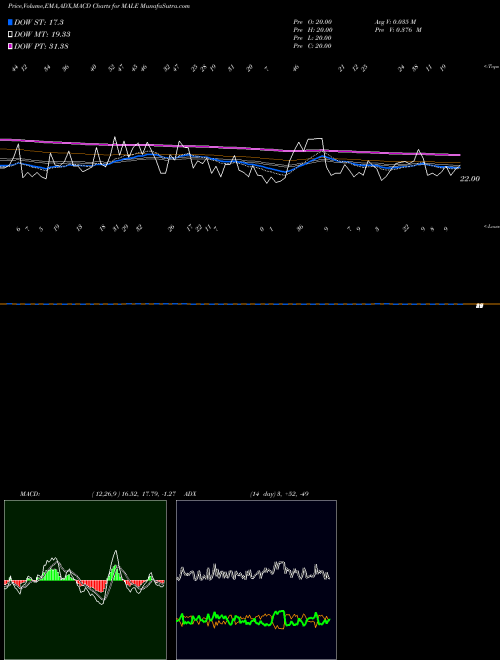500x660 pixels.
Task: Click the MACD '(12,26,9) 16.52, 17.79, -1.27' values
Action: (x=133, y=494)
